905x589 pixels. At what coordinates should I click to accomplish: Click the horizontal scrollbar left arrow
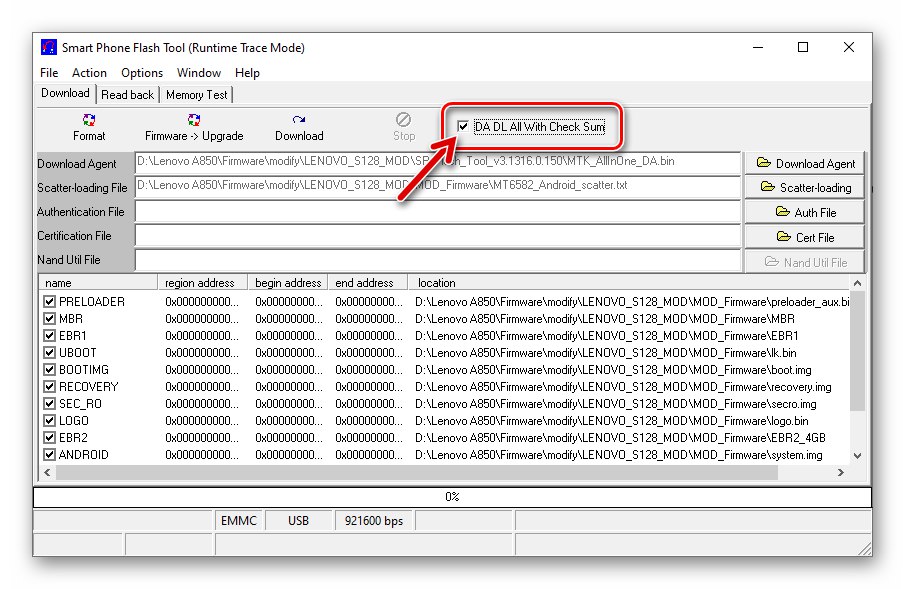[47, 472]
